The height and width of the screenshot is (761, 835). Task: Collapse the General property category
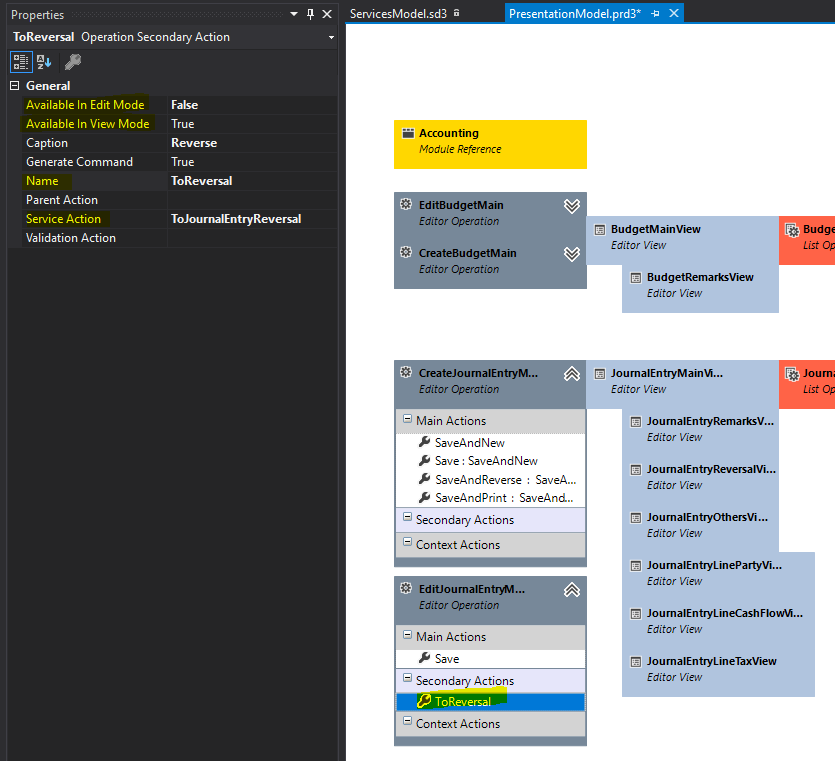(x=15, y=86)
